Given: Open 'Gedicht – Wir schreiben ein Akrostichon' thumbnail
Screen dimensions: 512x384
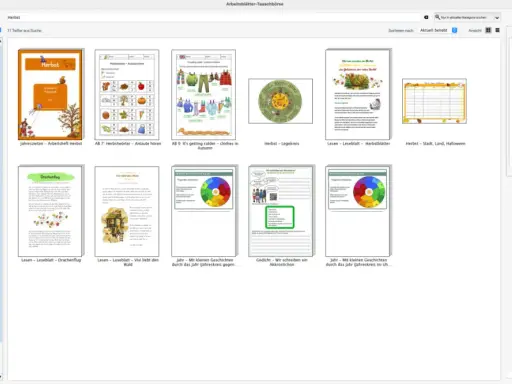Looking at the screenshot, I should coord(281,211).
